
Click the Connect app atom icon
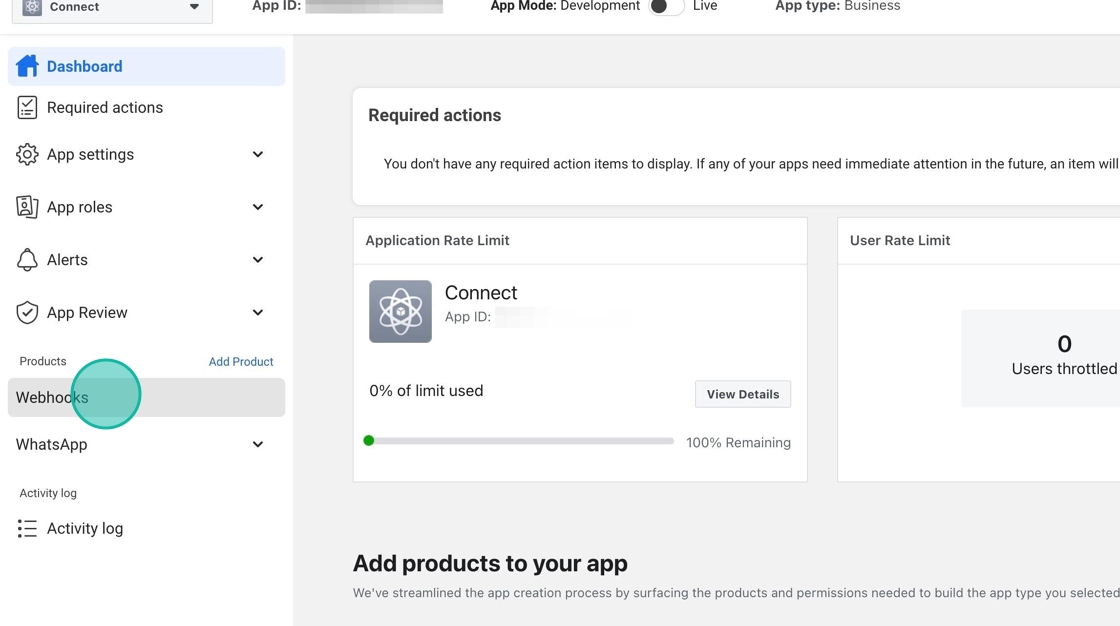pos(400,311)
